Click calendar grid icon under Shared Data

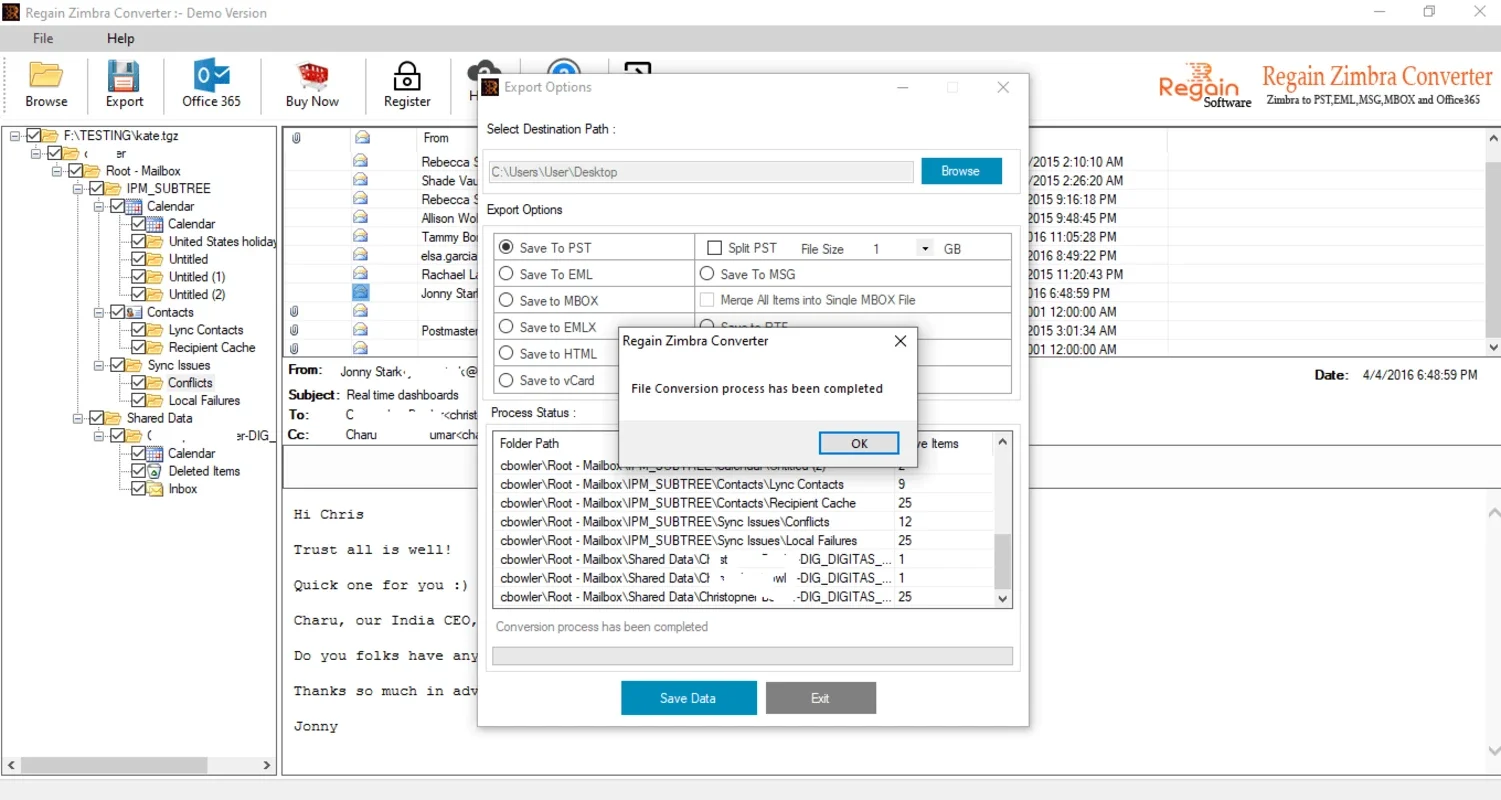point(154,453)
